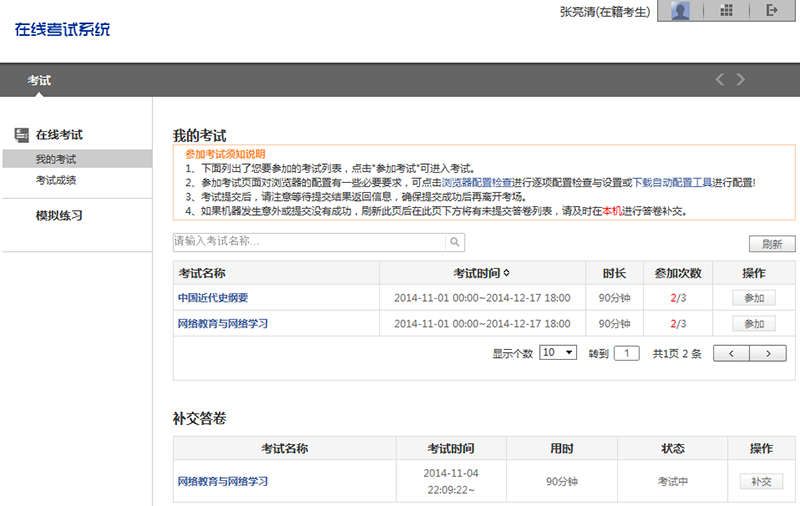Click 参加 button for 中国近代史纲要
This screenshot has height=506, width=800.
pos(754,298)
